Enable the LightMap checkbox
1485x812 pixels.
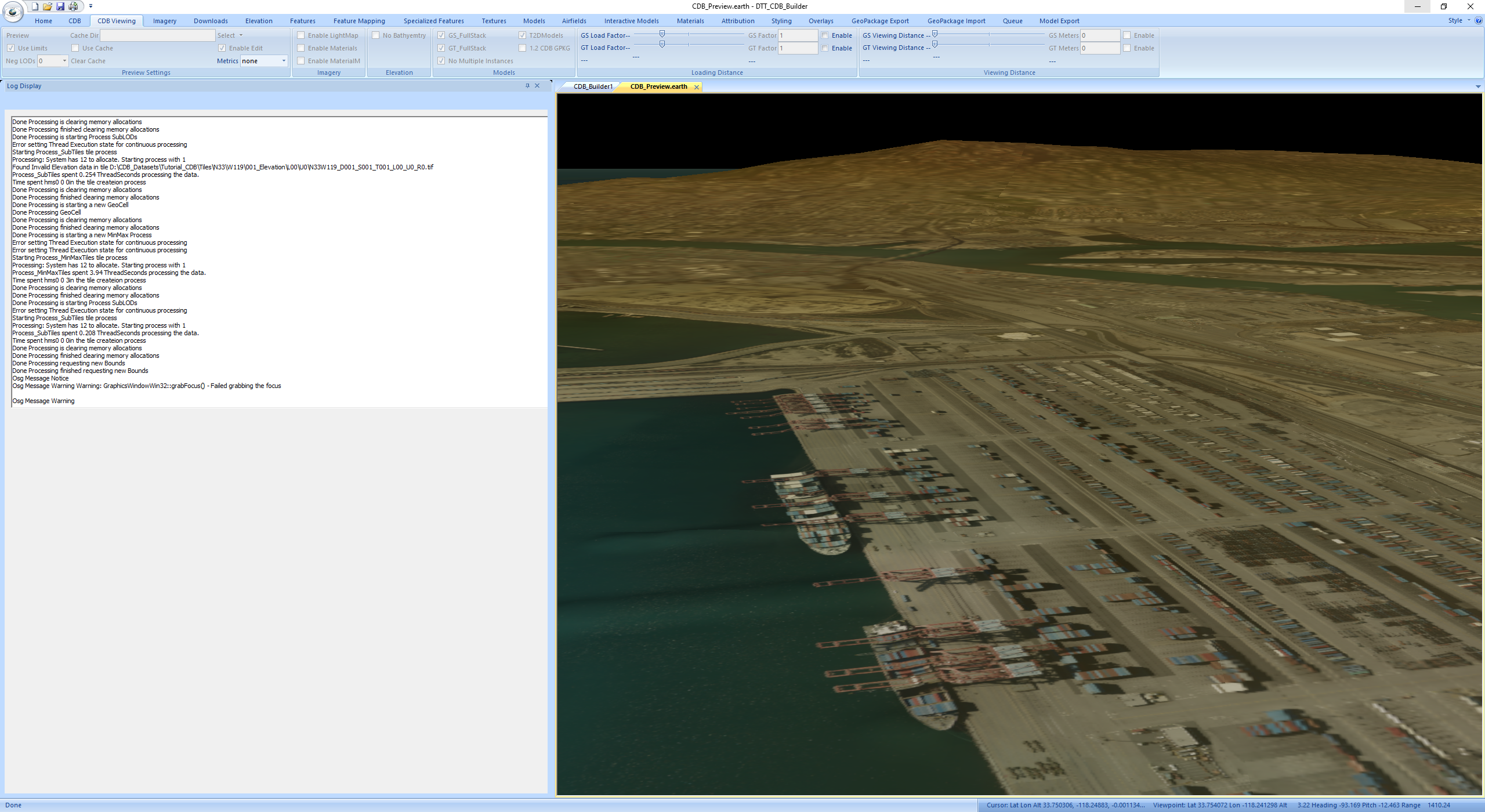(300, 35)
